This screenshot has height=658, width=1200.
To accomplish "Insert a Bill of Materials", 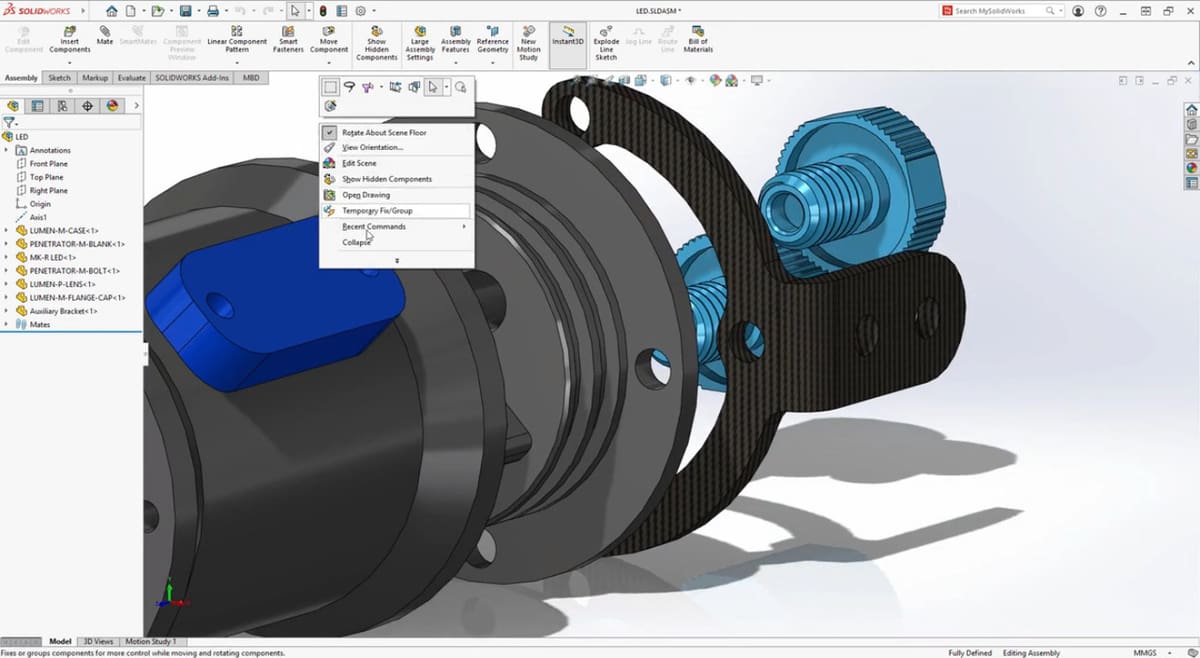I will (698, 39).
